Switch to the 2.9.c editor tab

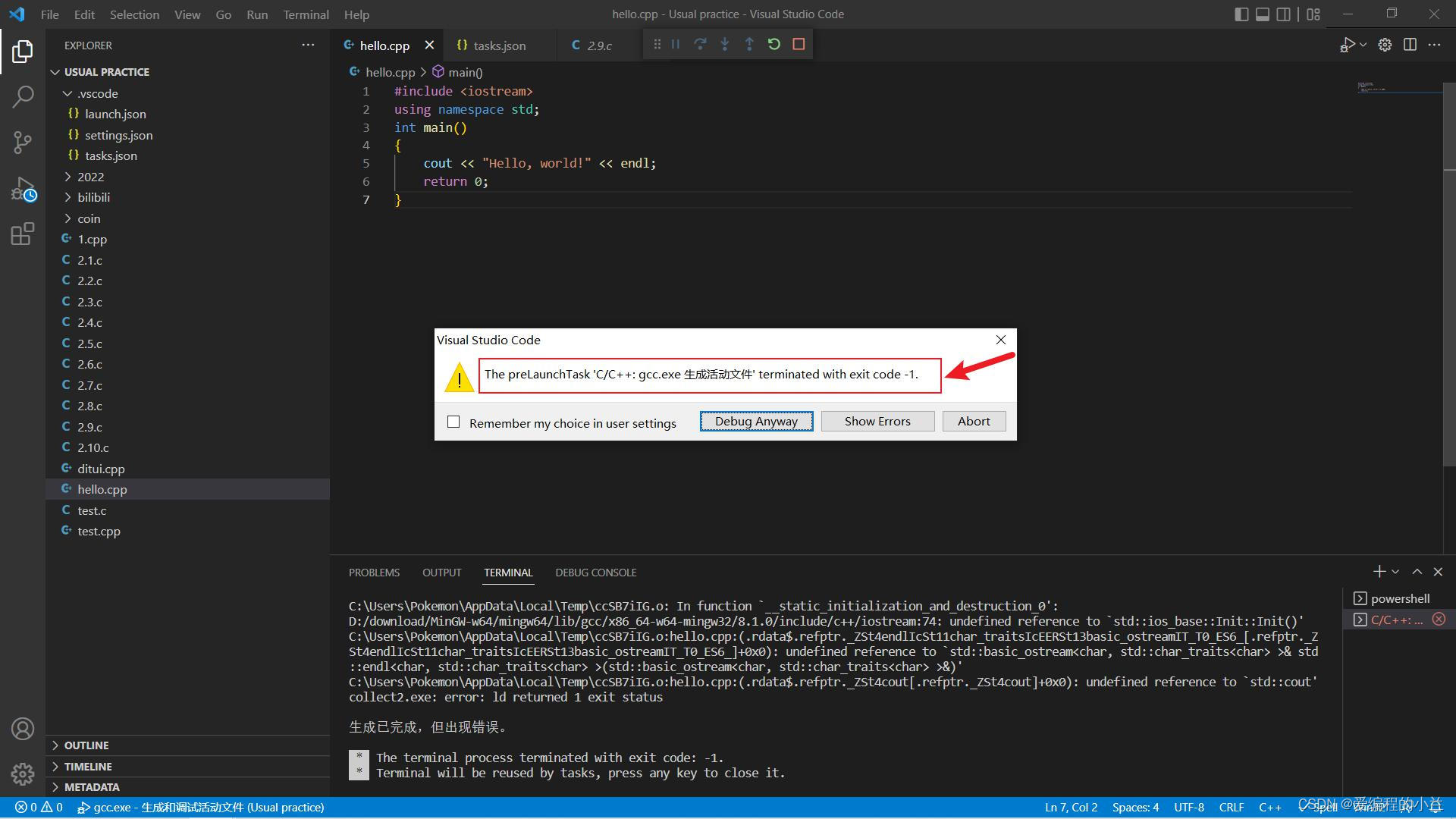599,45
